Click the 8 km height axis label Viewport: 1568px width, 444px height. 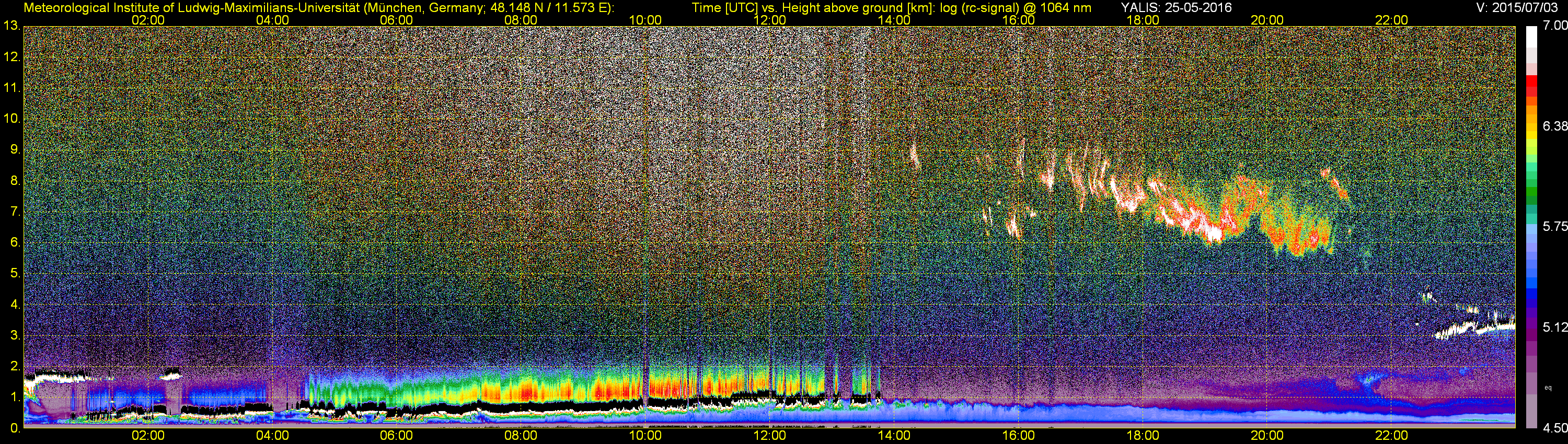(15, 180)
